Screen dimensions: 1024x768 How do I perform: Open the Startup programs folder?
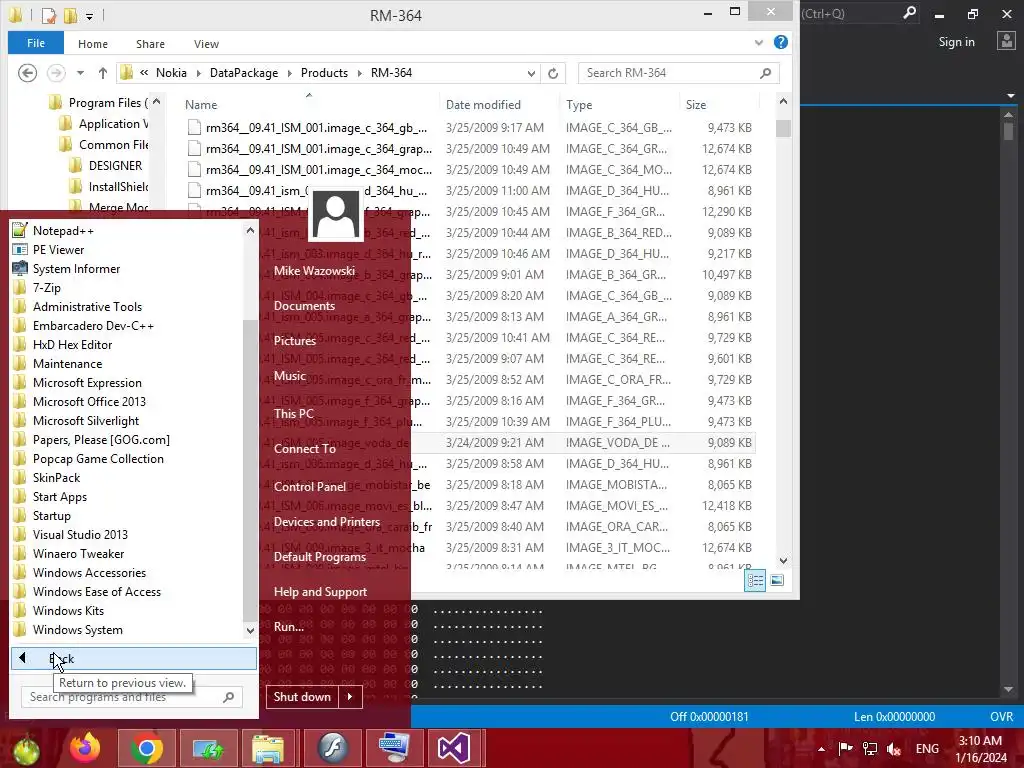coord(52,515)
